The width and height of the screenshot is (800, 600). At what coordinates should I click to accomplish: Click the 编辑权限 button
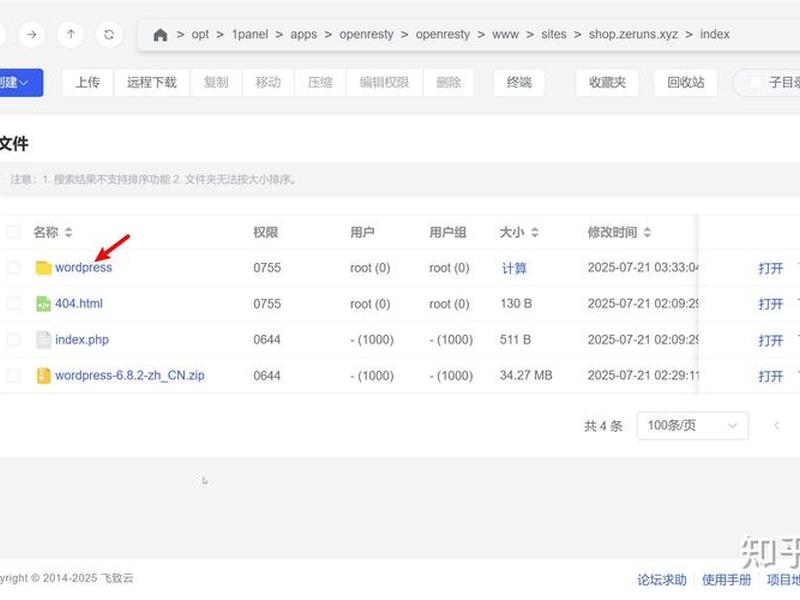384,82
